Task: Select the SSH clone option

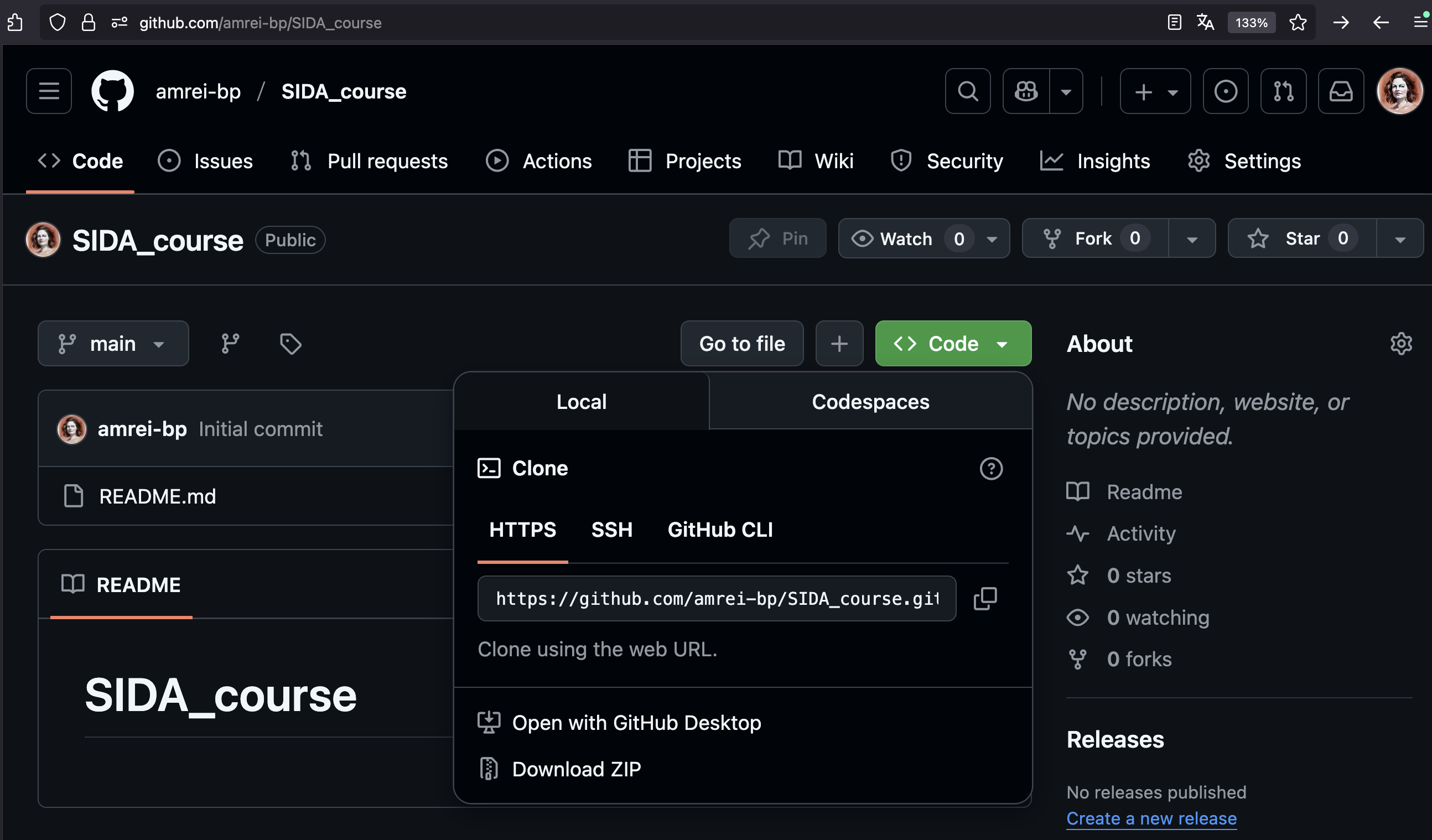Action: pos(611,530)
